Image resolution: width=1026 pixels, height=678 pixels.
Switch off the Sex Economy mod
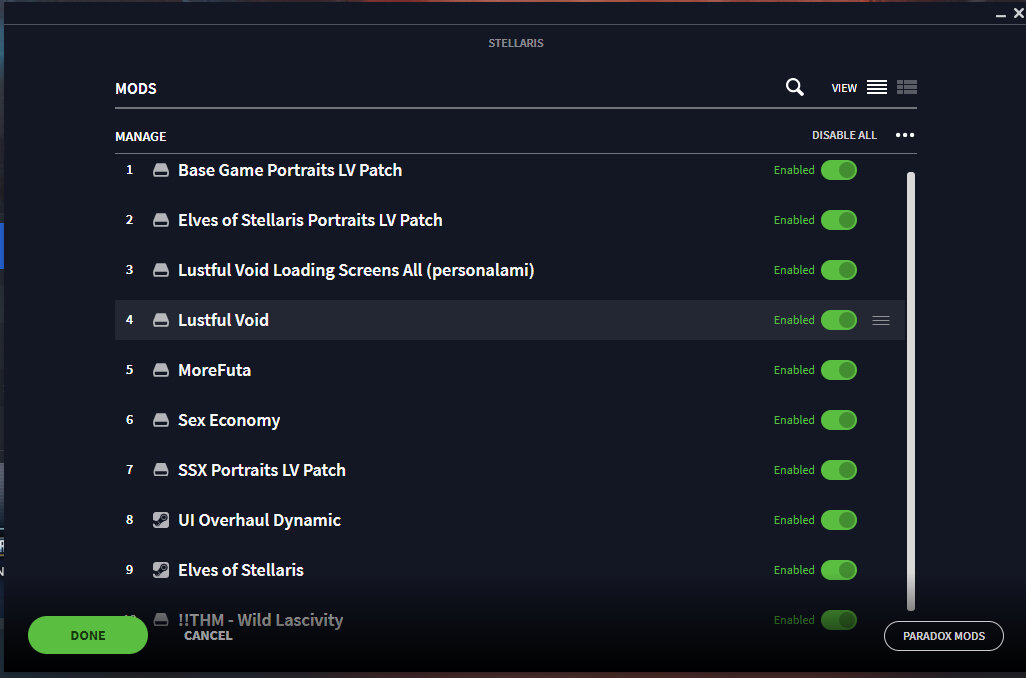[839, 420]
